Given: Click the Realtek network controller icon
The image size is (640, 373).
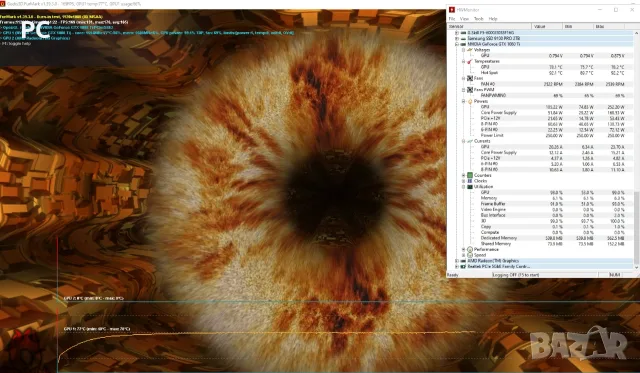Looking at the screenshot, I should pyautogui.click(x=463, y=266).
